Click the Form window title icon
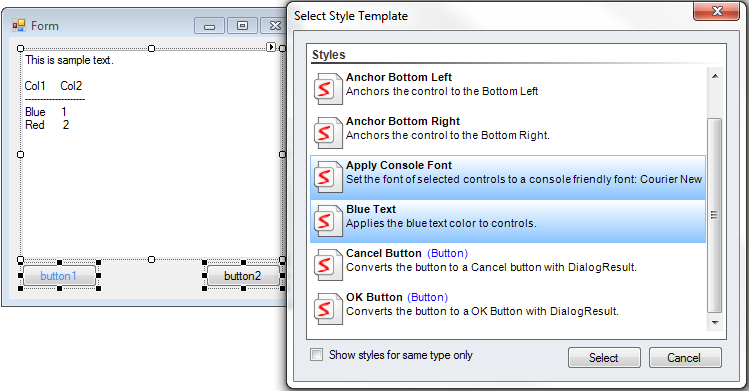The width and height of the screenshot is (749, 391). click(19, 25)
